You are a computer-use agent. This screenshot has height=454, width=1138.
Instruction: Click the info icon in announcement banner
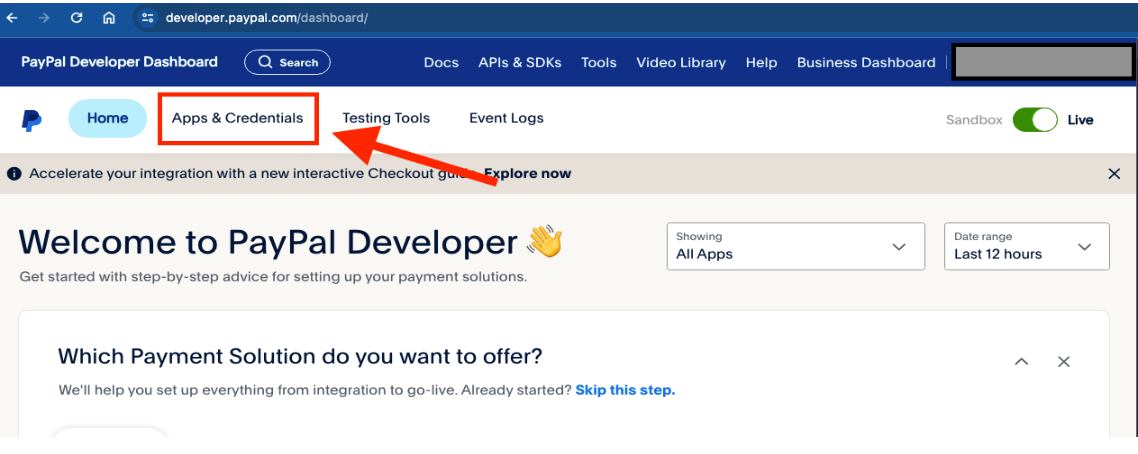click(14, 173)
